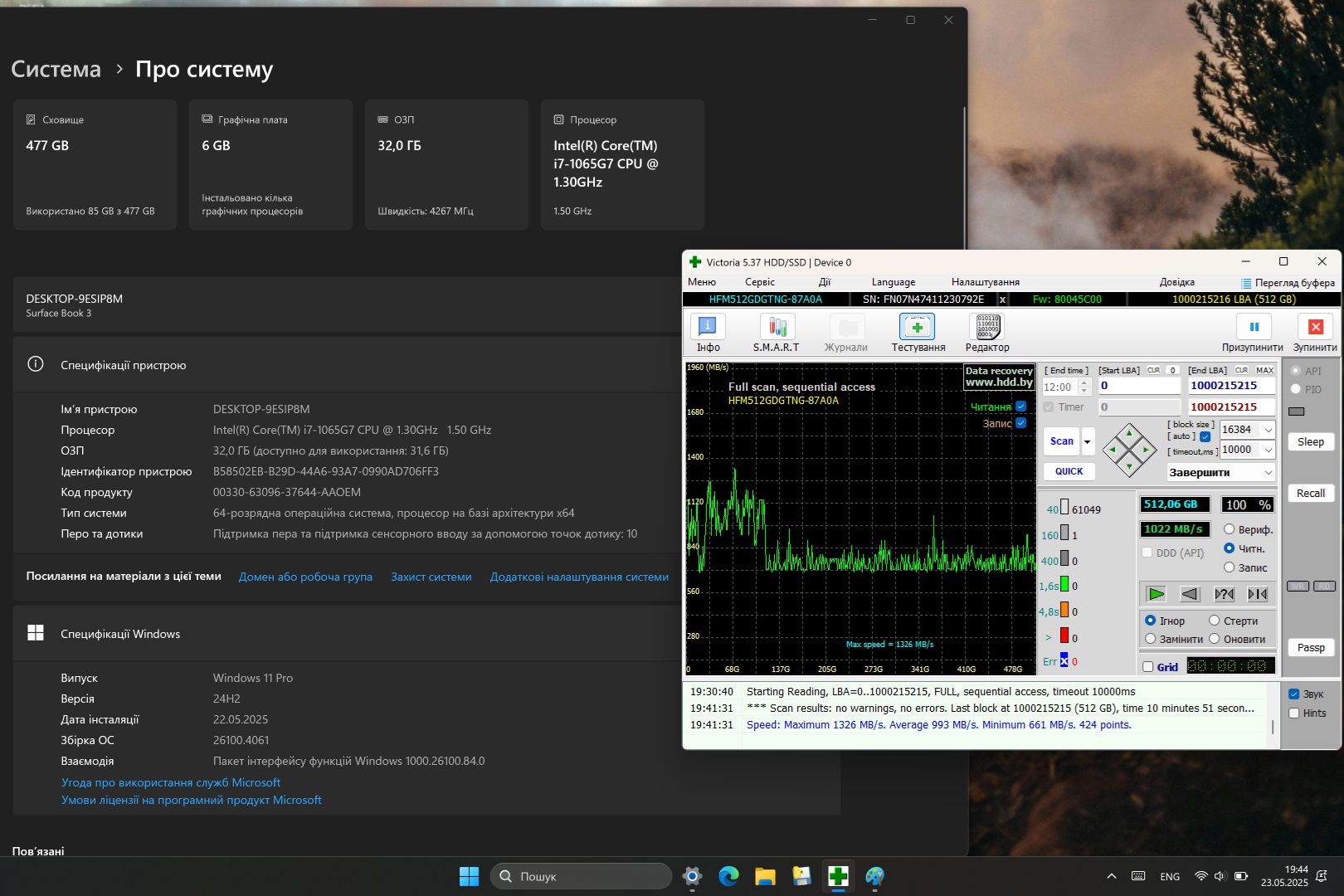
Task: Open timeout 10000 dropdown
Action: (1268, 450)
